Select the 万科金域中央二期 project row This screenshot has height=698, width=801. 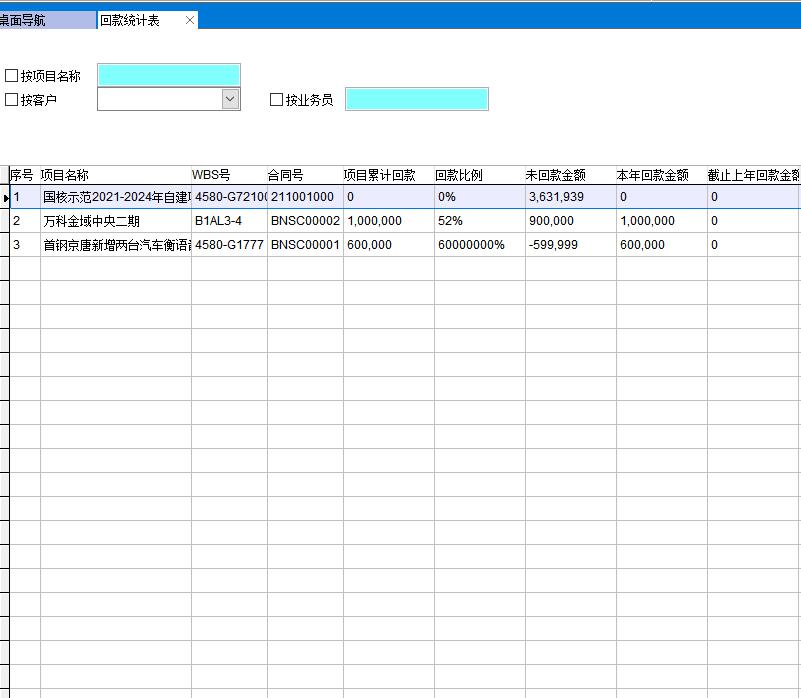92,221
